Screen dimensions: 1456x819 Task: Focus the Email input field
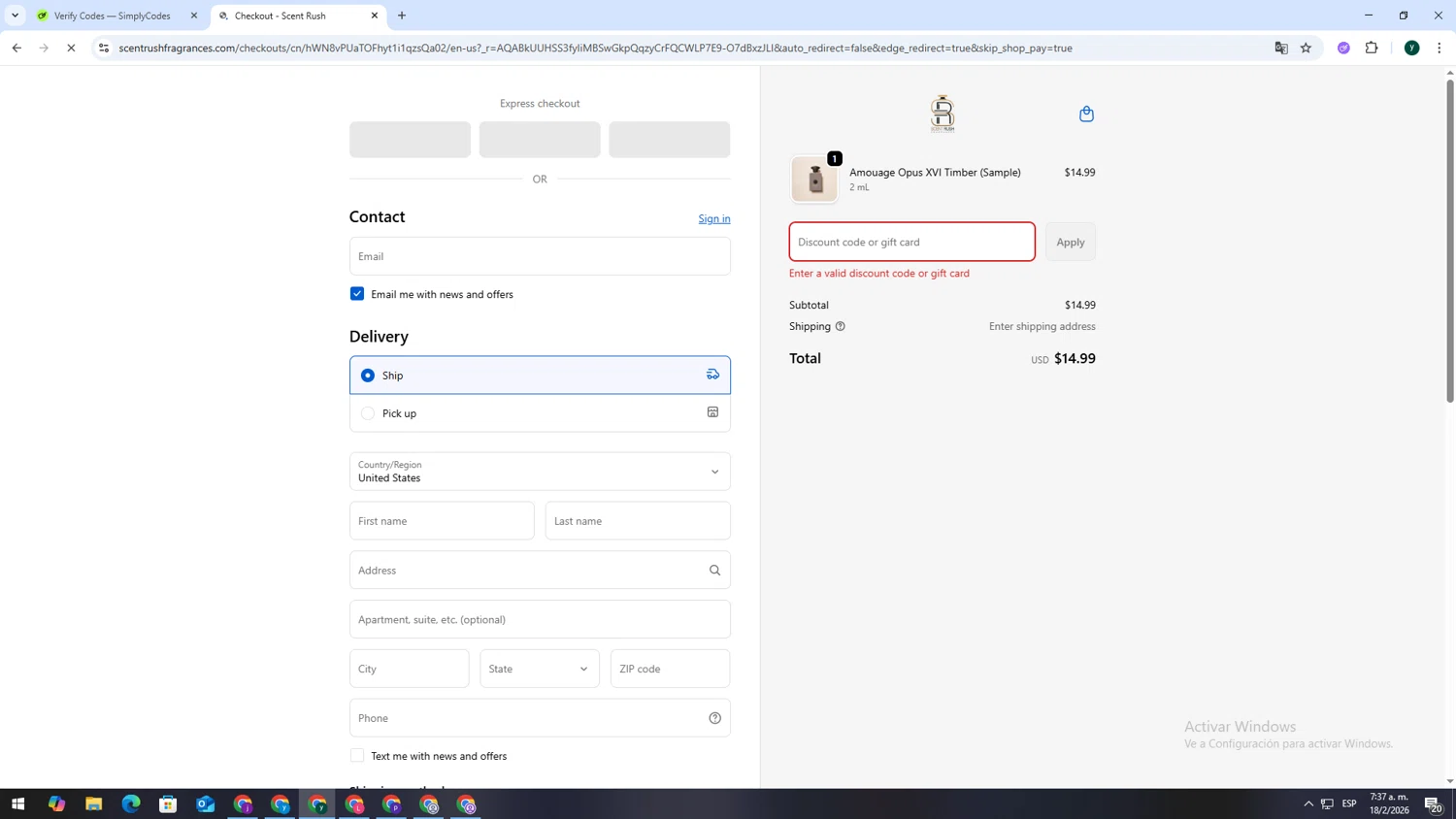[x=540, y=256]
